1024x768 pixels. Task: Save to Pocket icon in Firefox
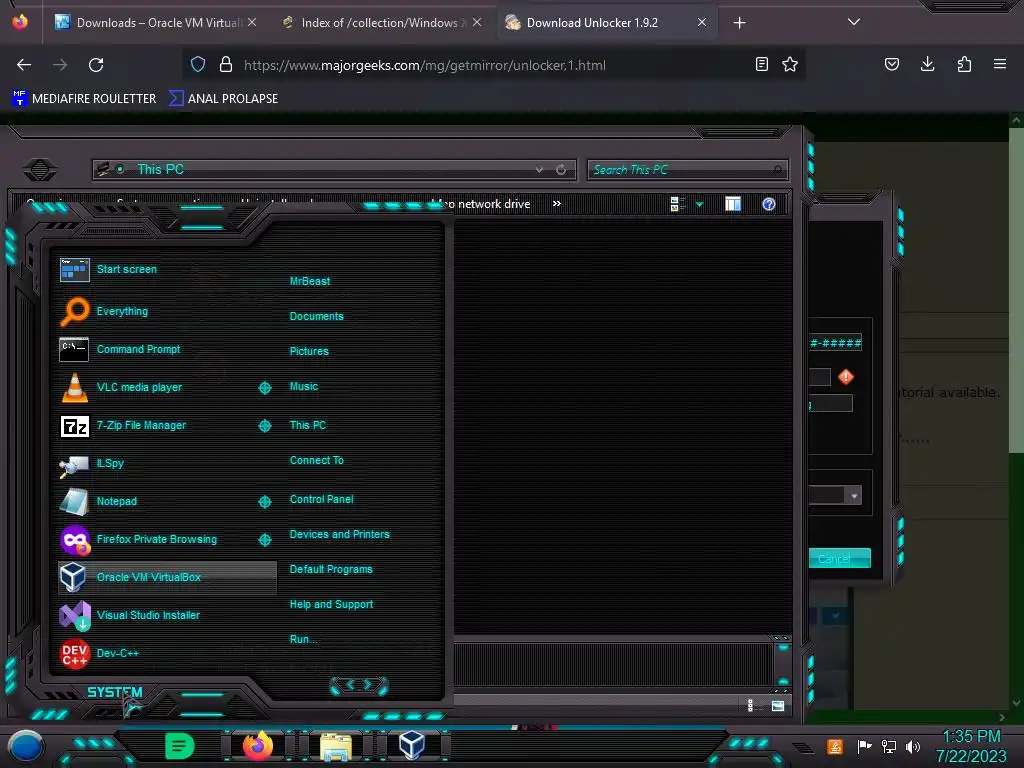pyautogui.click(x=891, y=64)
